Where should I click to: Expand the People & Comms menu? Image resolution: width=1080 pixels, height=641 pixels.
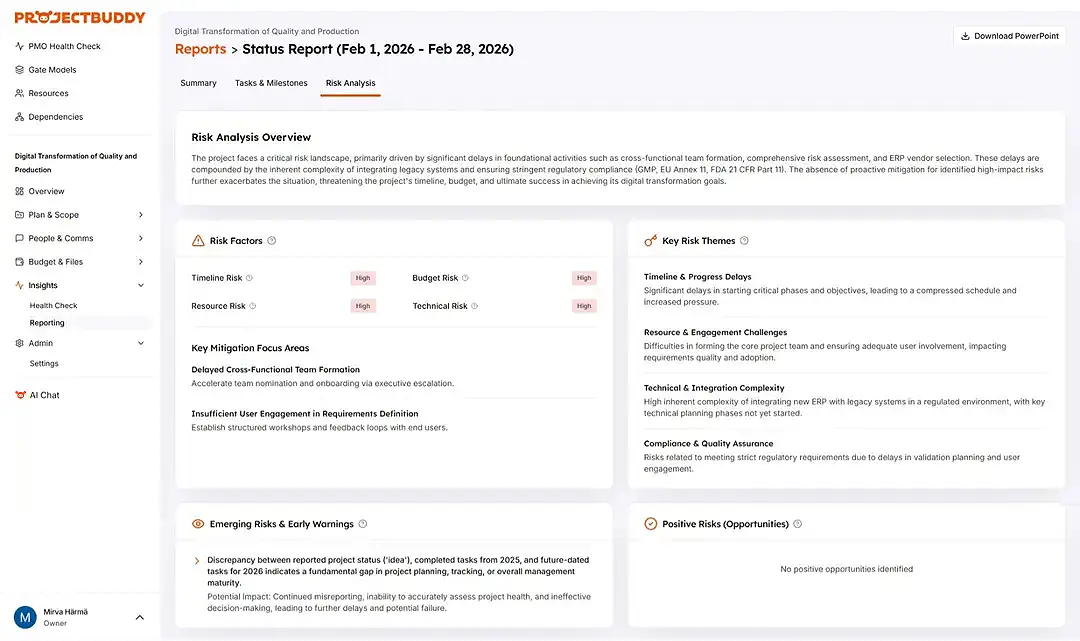pos(140,238)
